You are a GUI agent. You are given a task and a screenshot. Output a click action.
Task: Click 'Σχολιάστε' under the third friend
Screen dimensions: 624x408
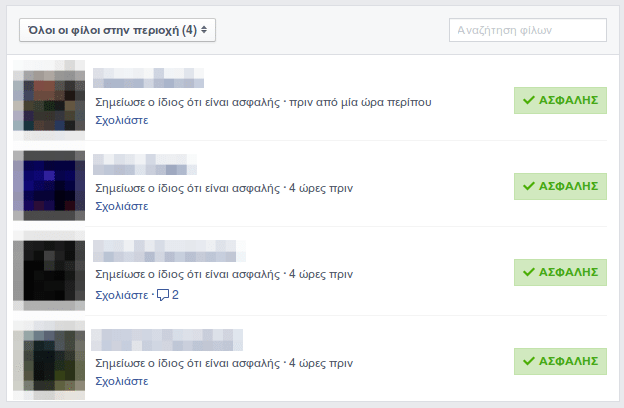tap(122, 295)
